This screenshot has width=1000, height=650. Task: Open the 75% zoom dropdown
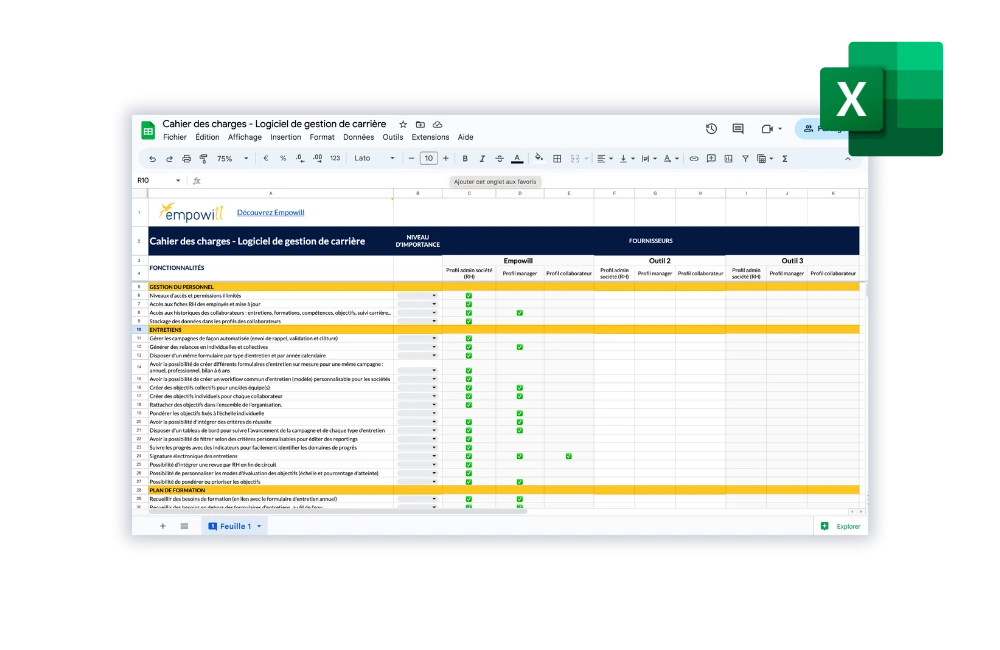tap(233, 158)
